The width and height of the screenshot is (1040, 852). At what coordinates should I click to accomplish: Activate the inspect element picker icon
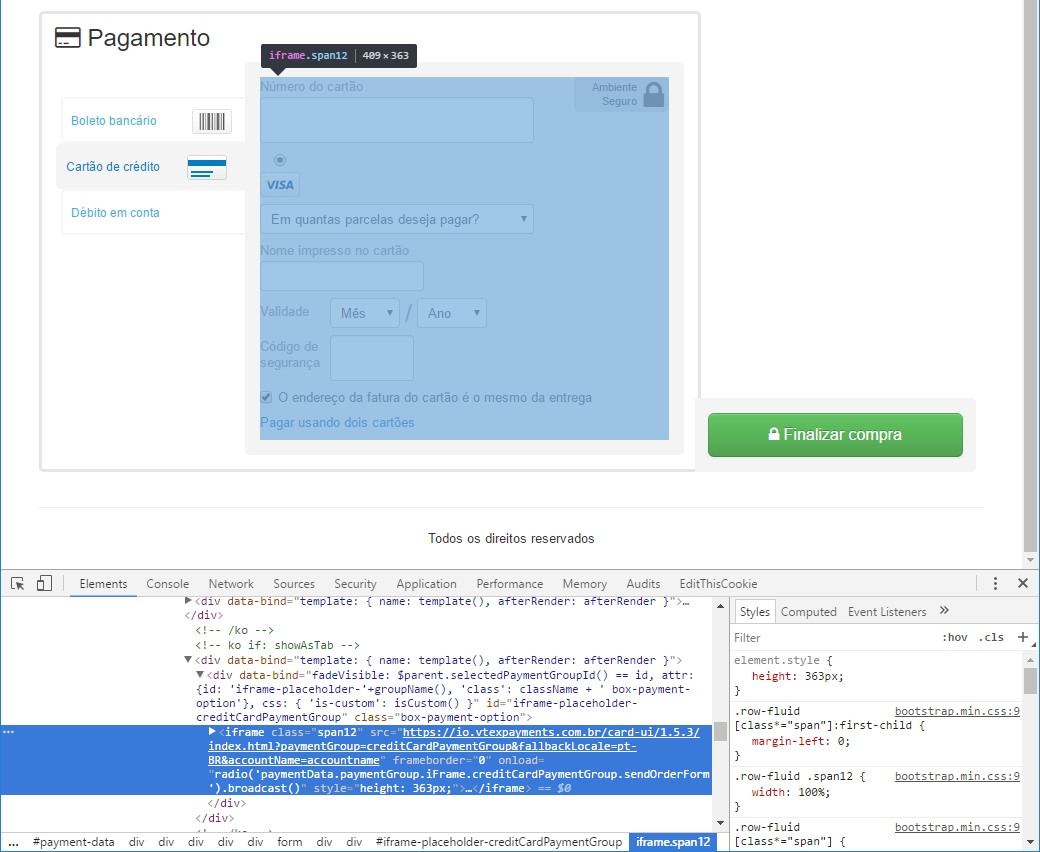coord(16,582)
